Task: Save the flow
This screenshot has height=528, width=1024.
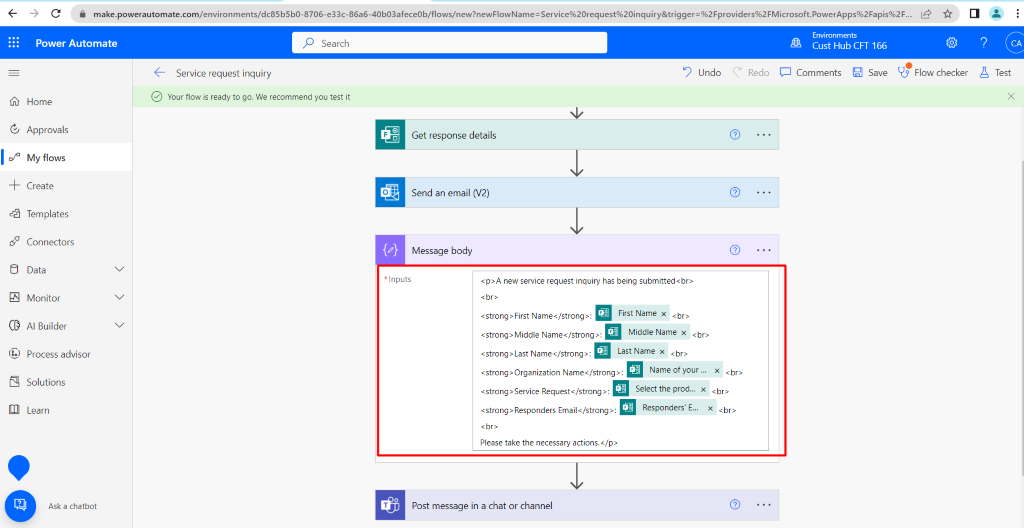Action: coord(869,73)
